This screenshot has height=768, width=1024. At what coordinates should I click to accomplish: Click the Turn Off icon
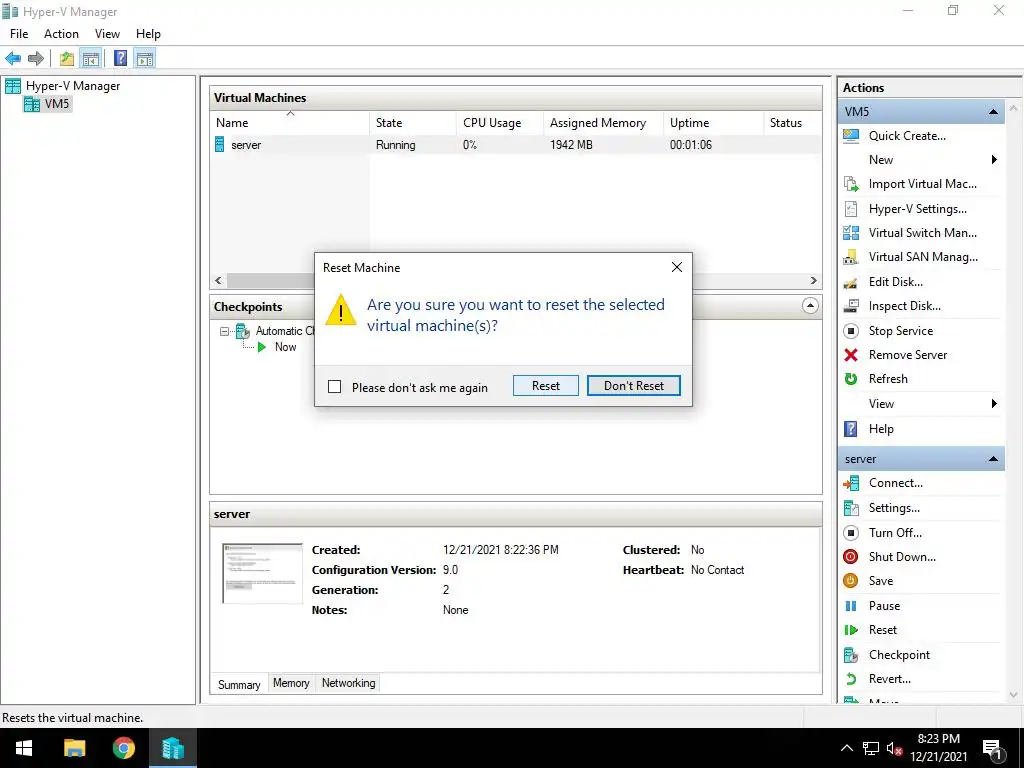tap(851, 533)
